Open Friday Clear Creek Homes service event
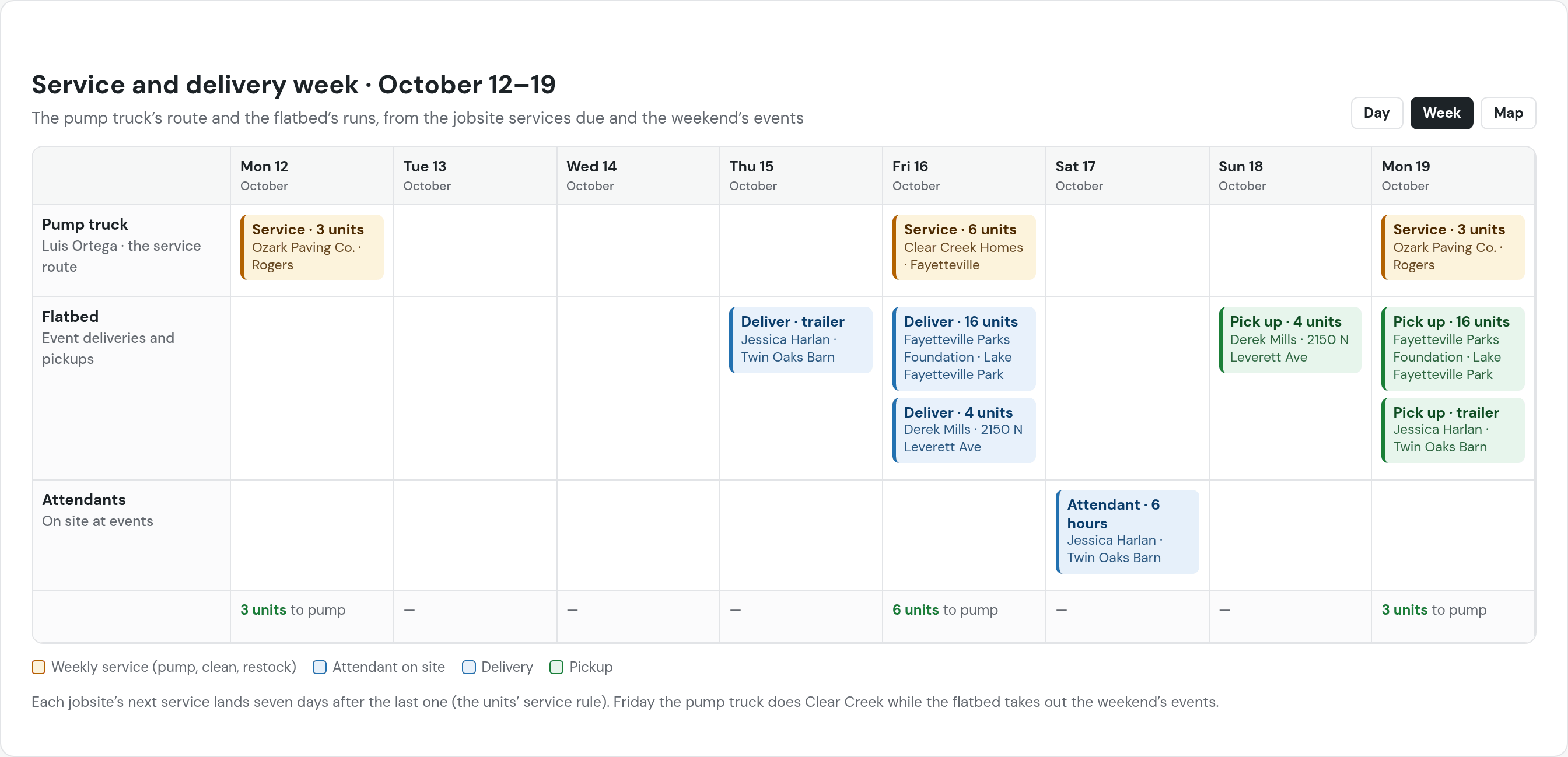This screenshot has width=1568, height=757. point(964,247)
